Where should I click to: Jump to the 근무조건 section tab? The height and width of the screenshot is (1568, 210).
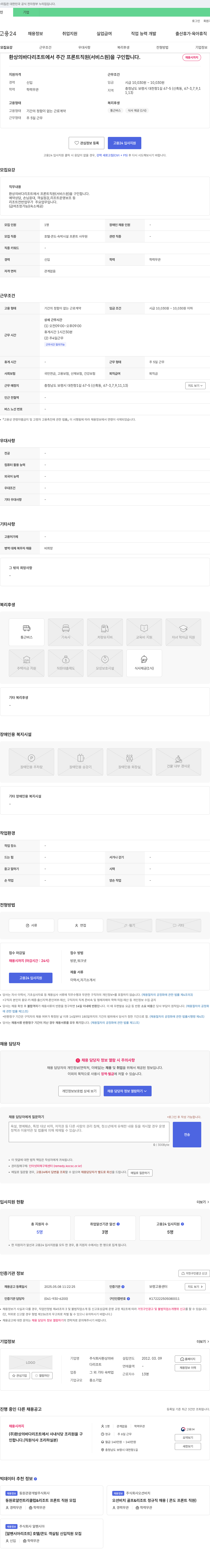[x=45, y=47]
